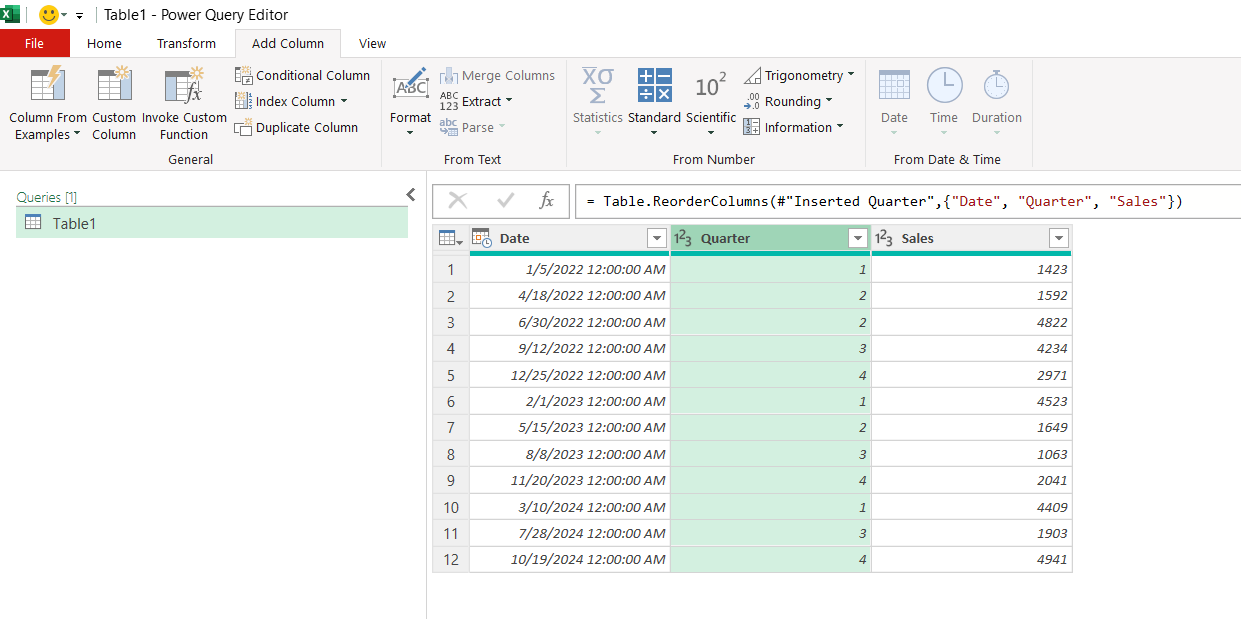Select the Quarter column header

click(770, 238)
